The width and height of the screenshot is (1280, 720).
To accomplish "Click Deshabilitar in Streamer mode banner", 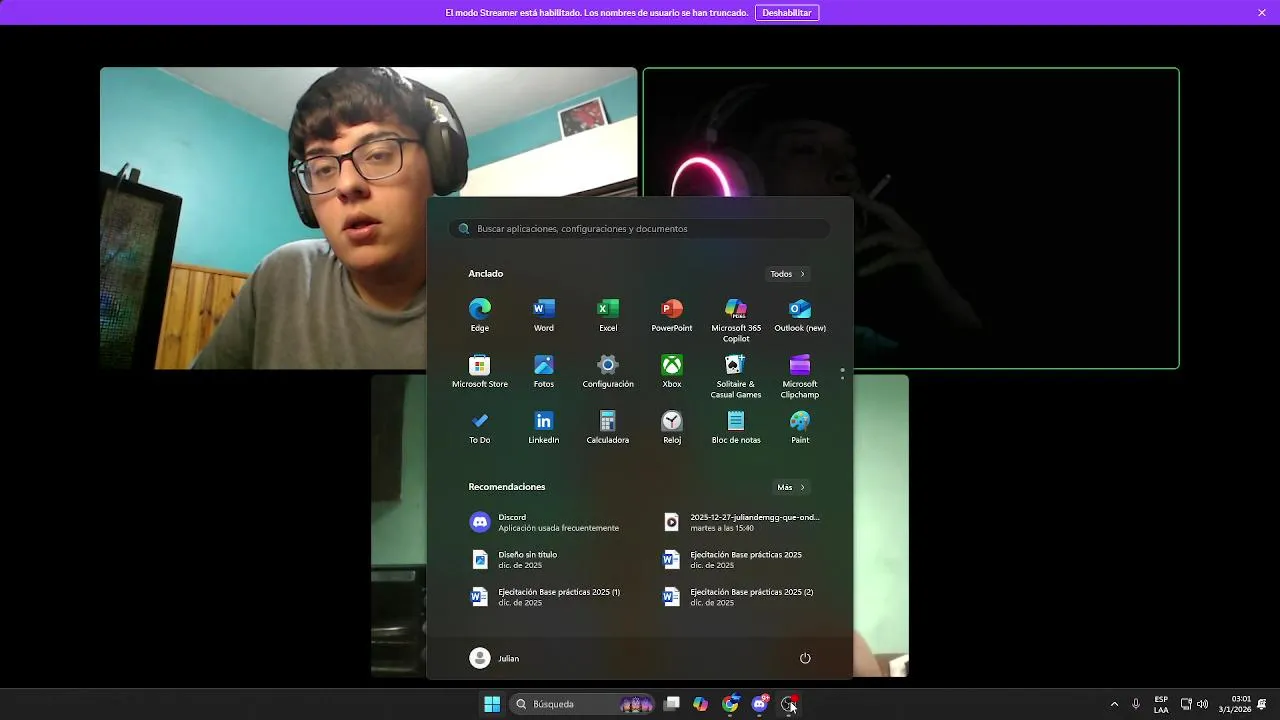I will pyautogui.click(x=787, y=13).
